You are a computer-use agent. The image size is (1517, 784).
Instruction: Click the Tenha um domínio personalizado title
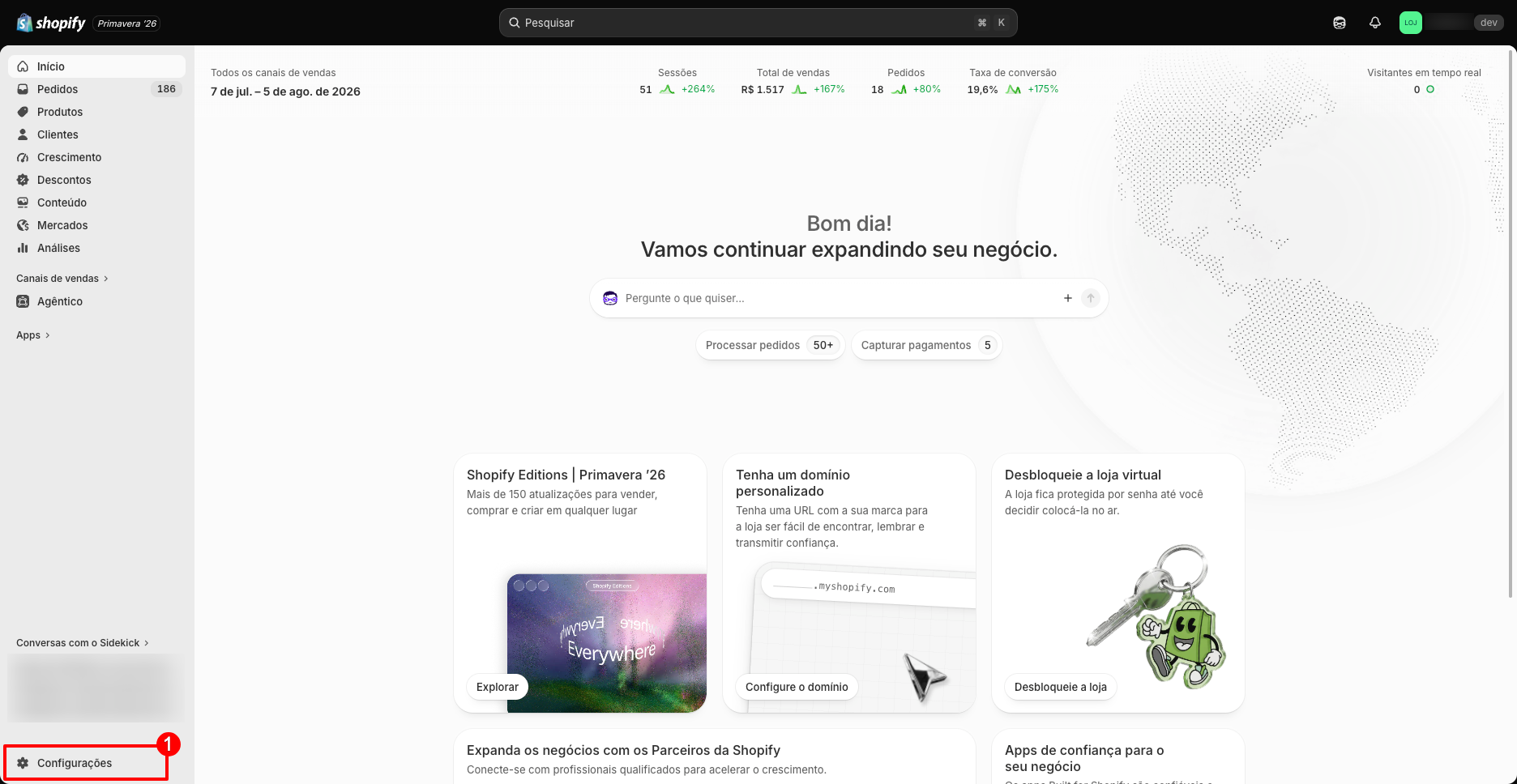(793, 483)
